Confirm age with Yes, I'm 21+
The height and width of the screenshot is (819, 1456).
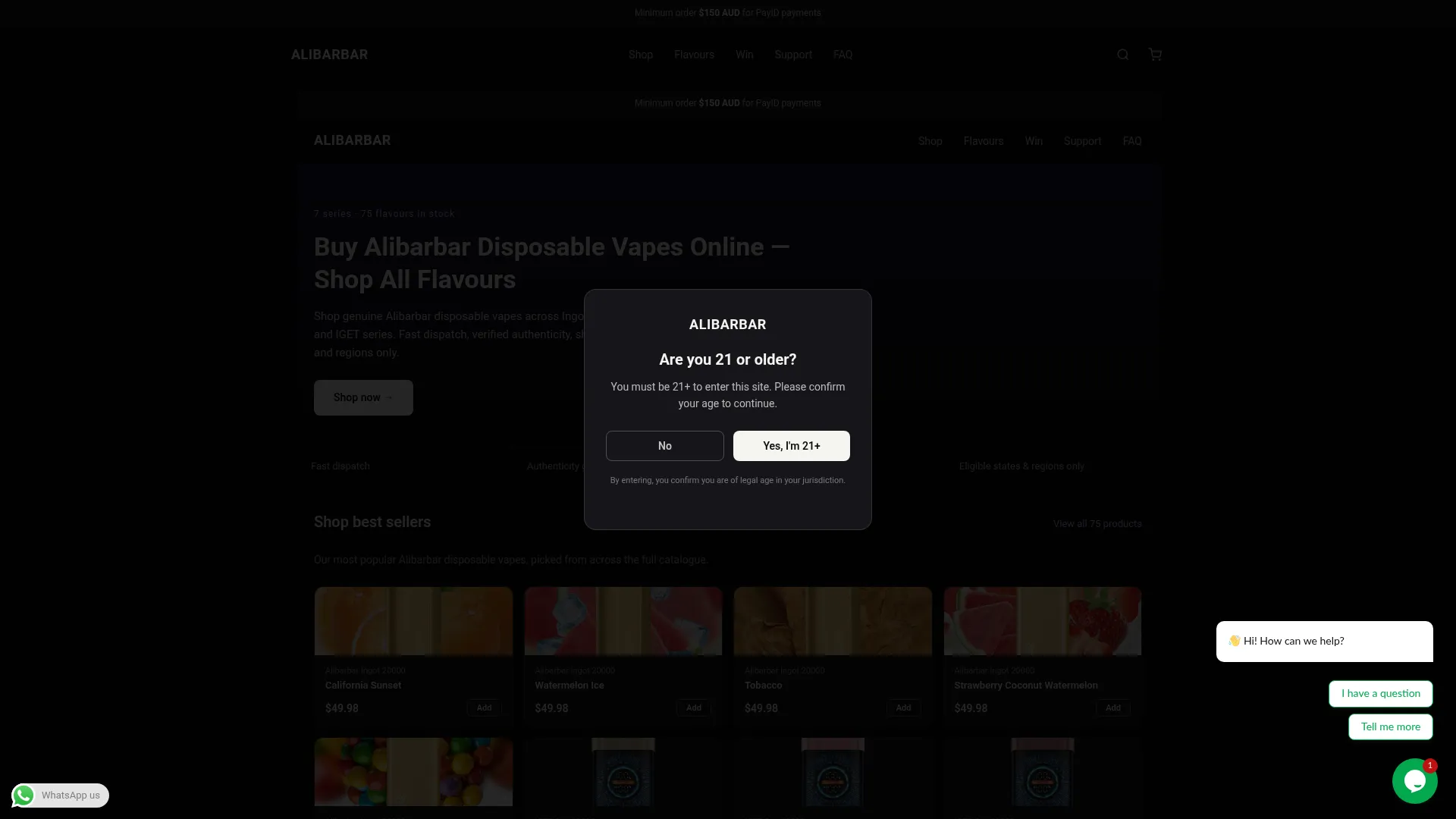[792, 446]
